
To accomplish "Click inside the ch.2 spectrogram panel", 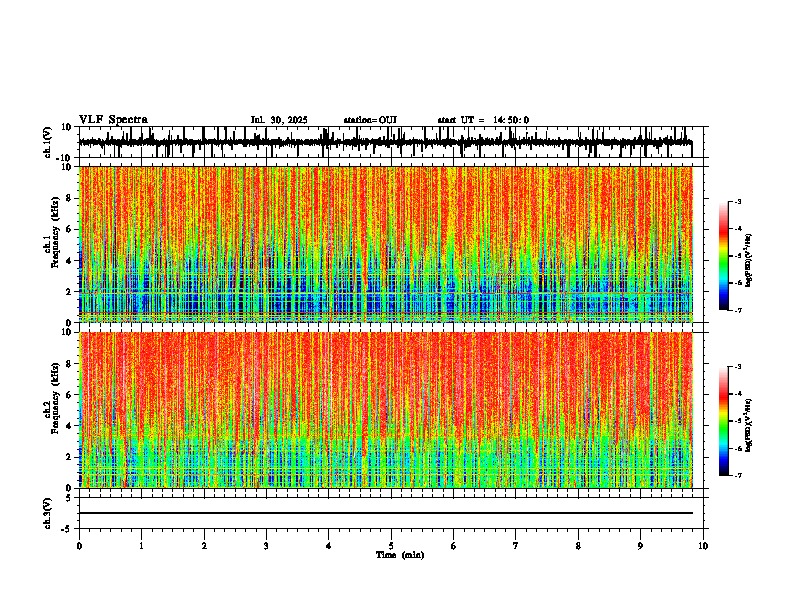I will tap(386, 410).
